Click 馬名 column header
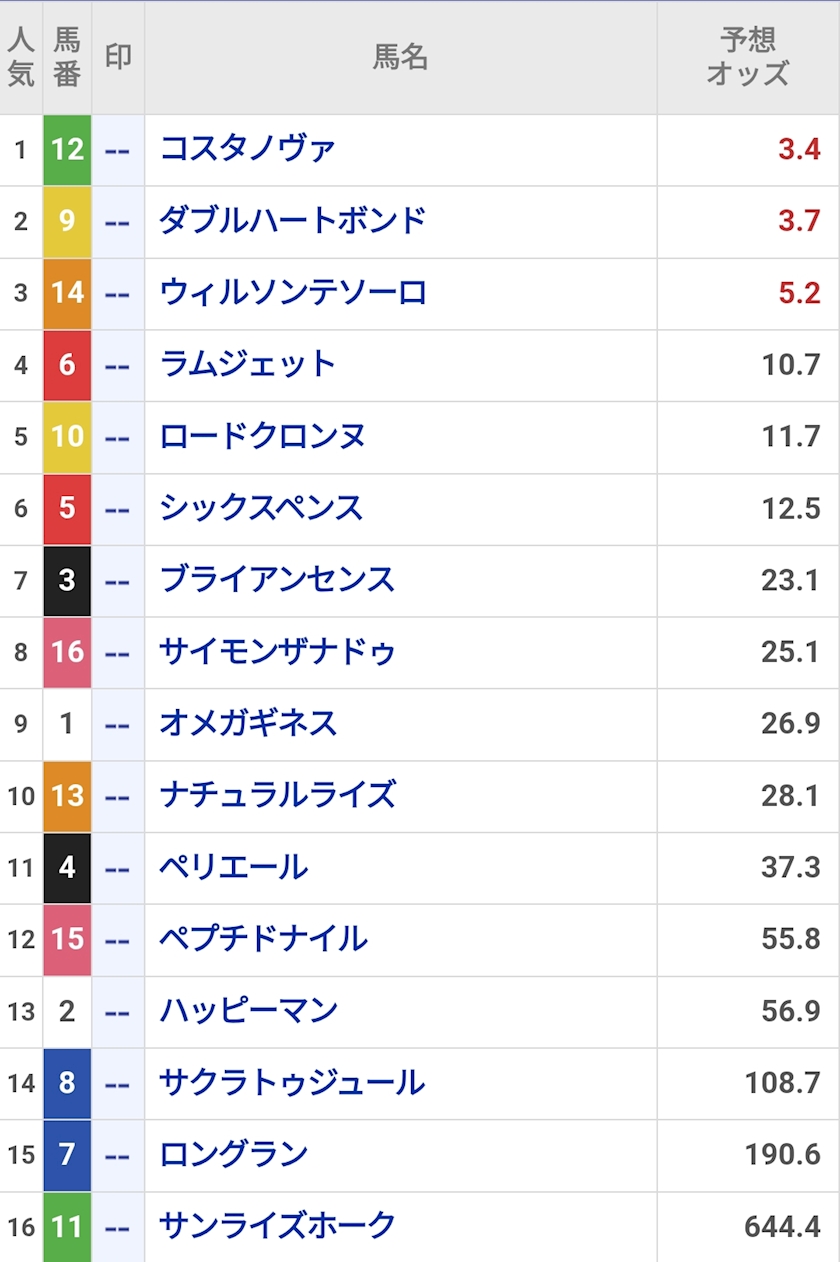 [400, 57]
